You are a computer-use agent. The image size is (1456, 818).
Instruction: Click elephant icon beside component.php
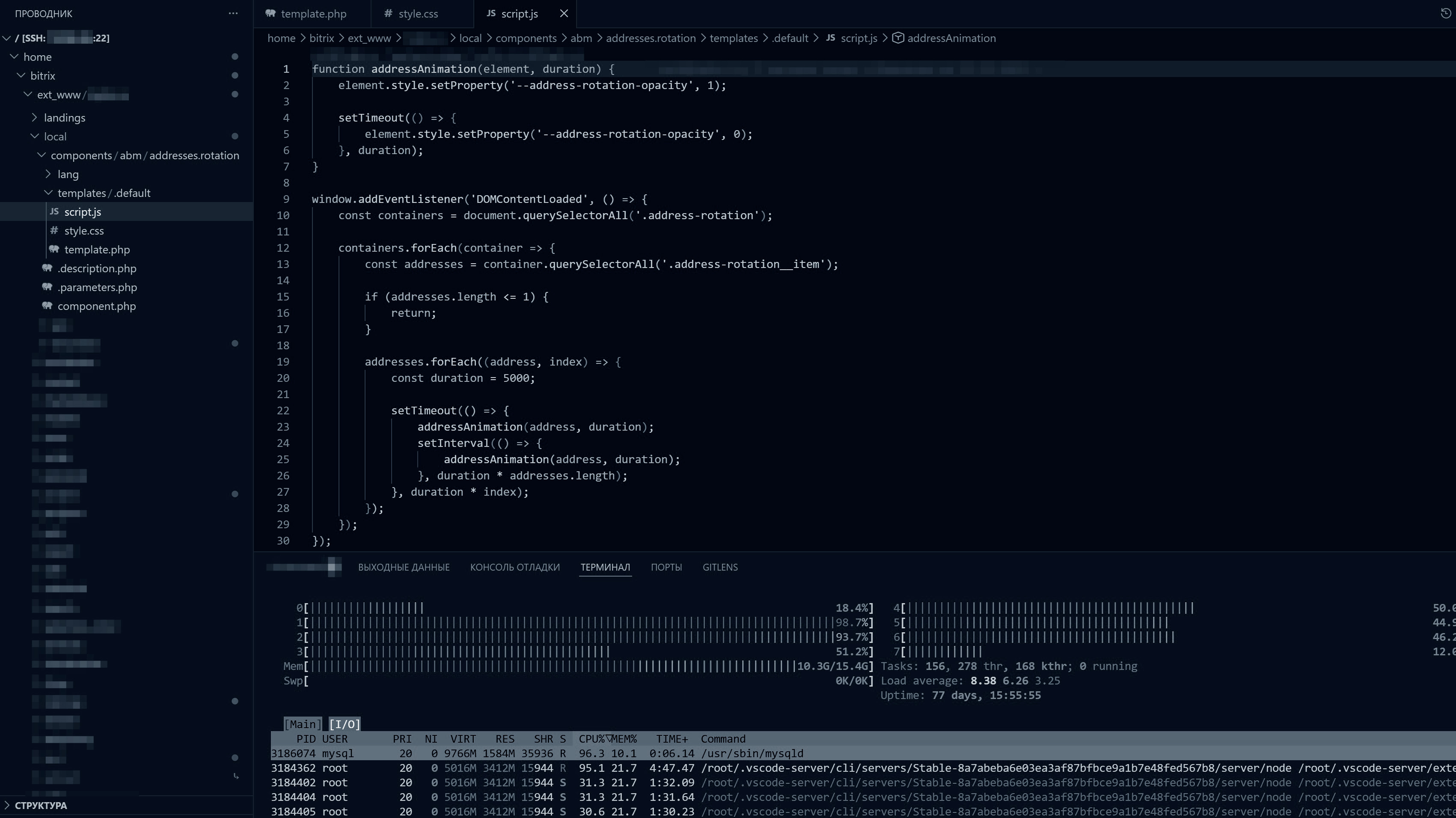(48, 306)
